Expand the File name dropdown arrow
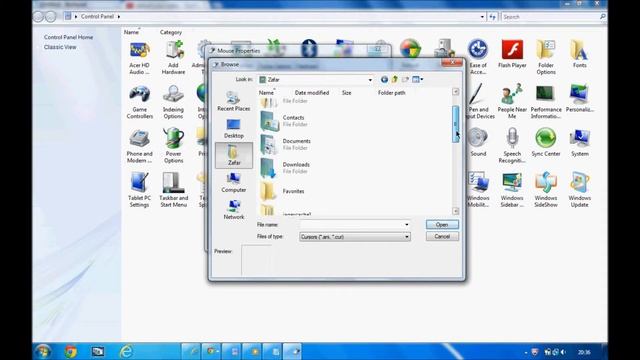The width and height of the screenshot is (640, 360). (x=407, y=224)
